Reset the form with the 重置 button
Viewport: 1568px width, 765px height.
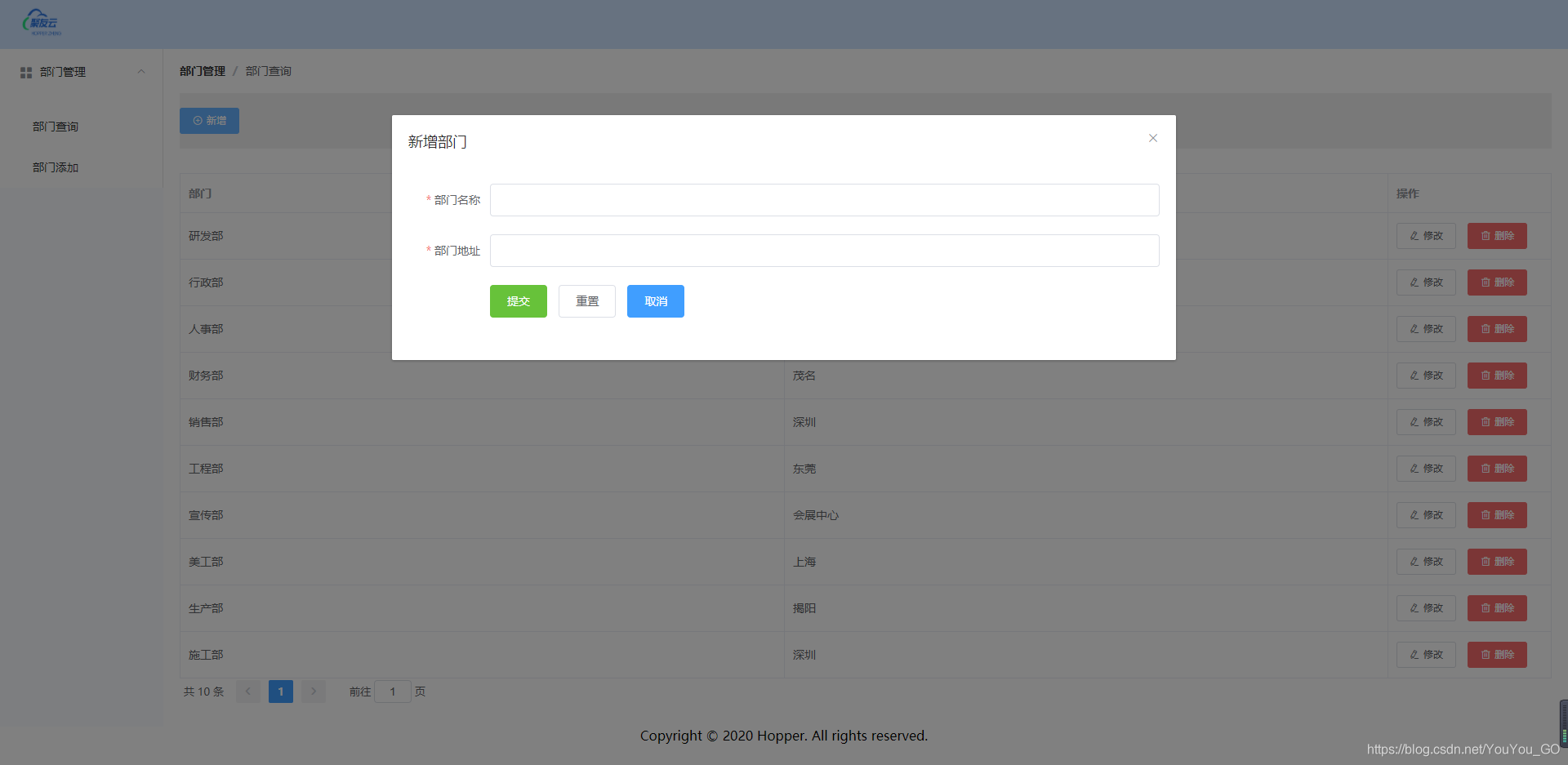(586, 300)
